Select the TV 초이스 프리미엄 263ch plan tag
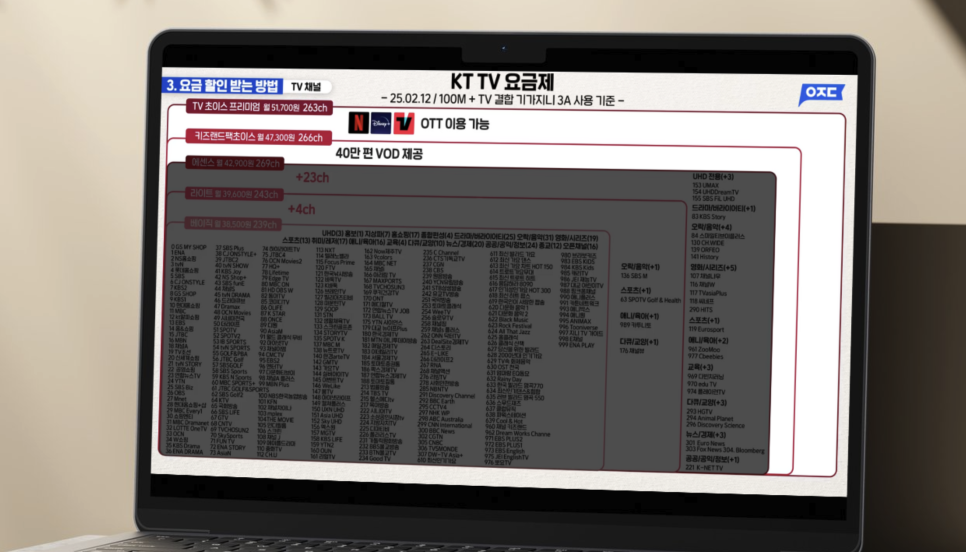This screenshot has width=966, height=552. point(259,107)
